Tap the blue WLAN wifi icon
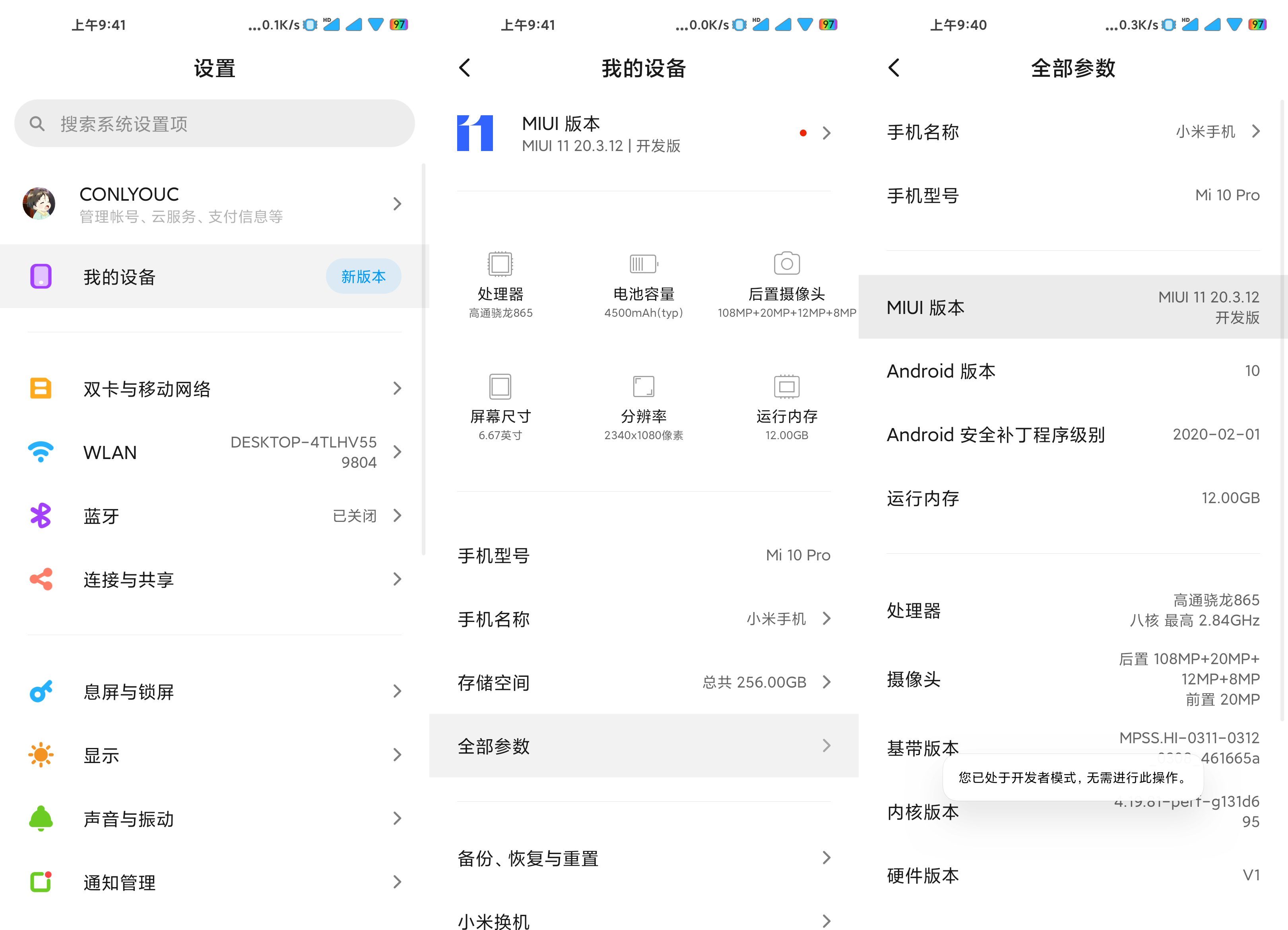Screen dimensions: 1288x930 click(41, 452)
